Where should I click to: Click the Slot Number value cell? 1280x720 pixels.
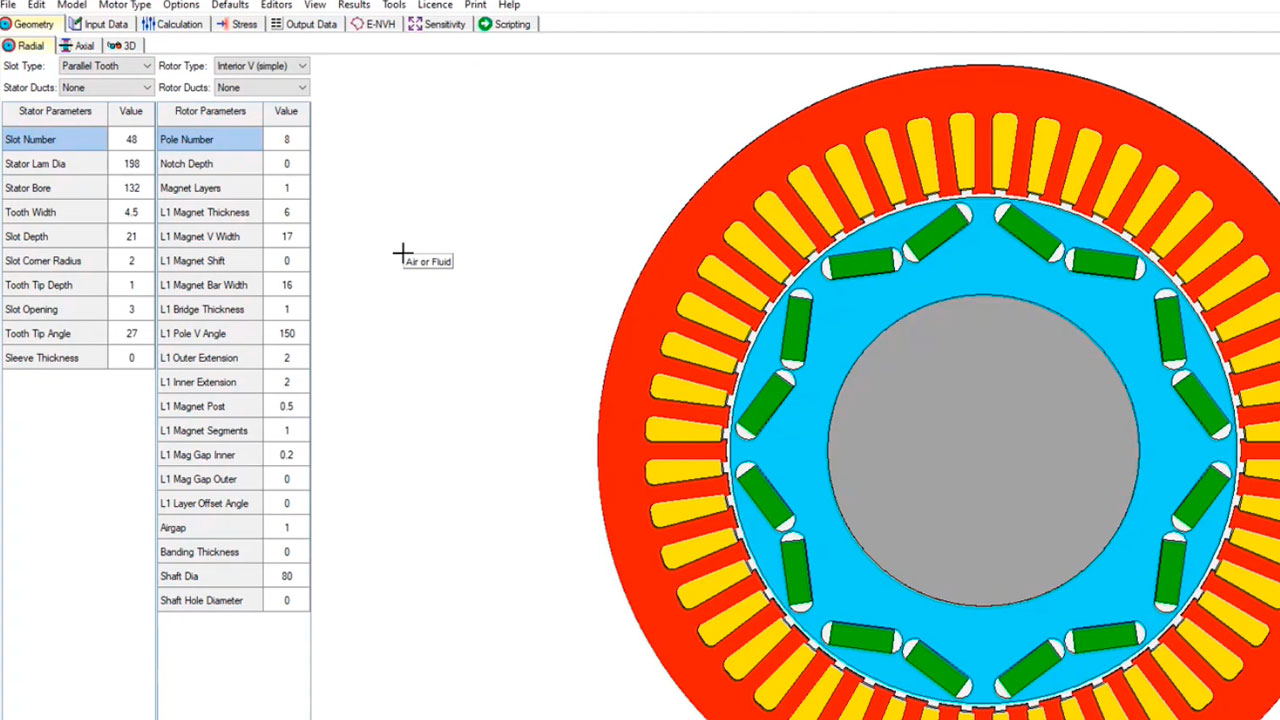[131, 140]
